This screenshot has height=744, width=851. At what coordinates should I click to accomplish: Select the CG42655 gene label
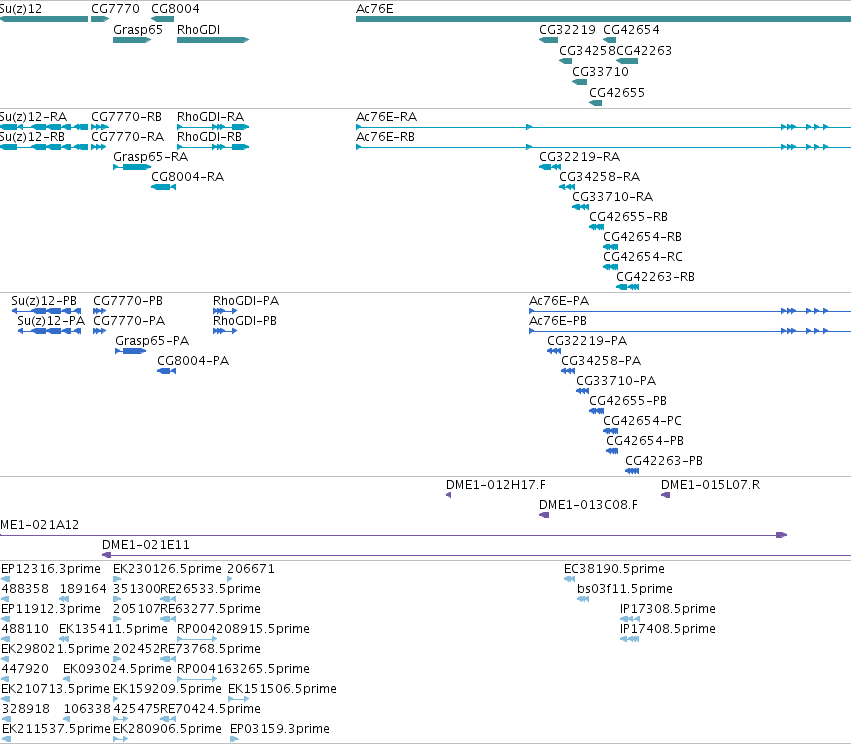coord(617,93)
